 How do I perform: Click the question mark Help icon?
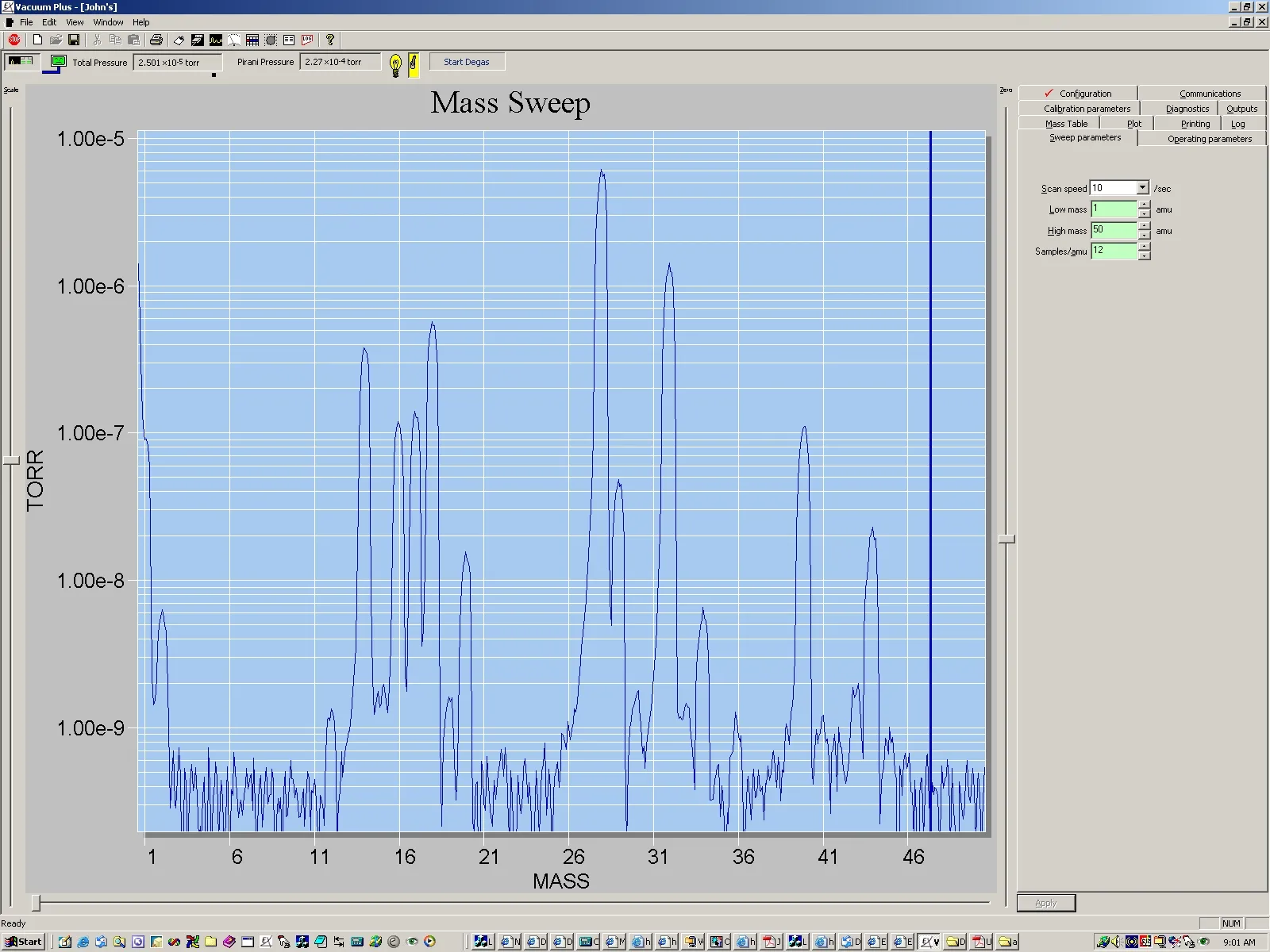tap(330, 40)
